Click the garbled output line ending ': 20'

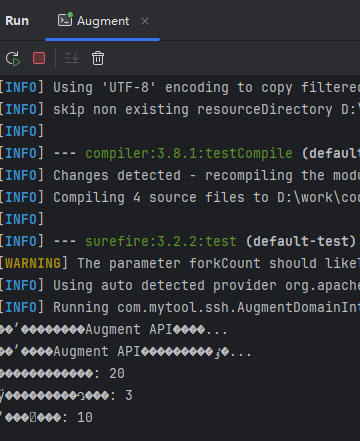(x=62, y=373)
